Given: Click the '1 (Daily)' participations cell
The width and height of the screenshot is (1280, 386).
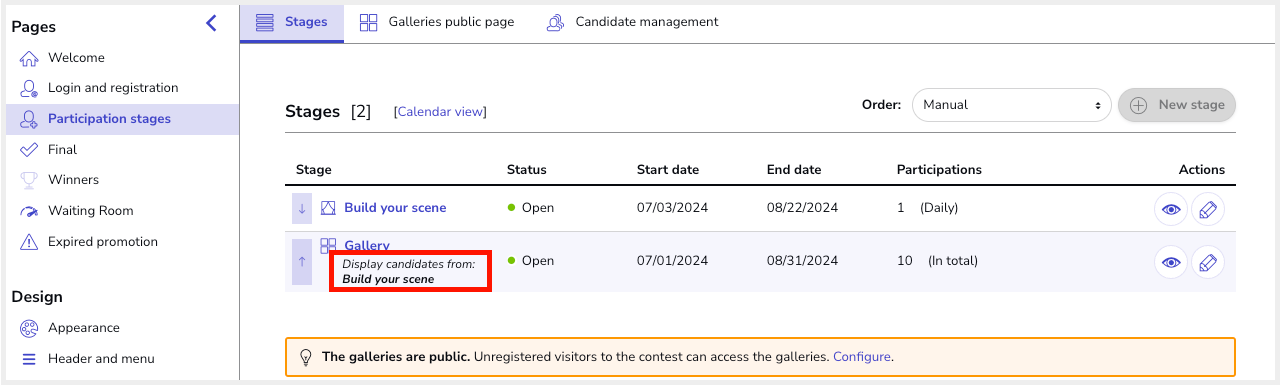Looking at the screenshot, I should click(927, 208).
